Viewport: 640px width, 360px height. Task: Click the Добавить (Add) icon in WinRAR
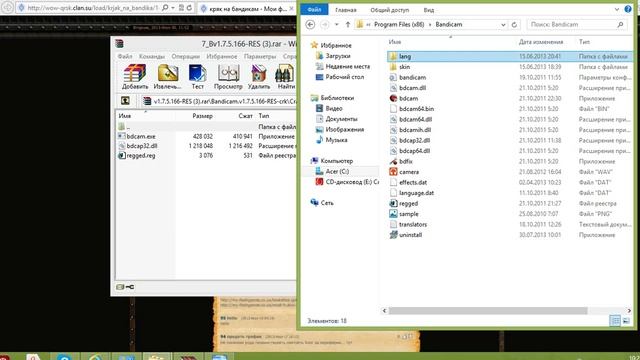pos(135,76)
